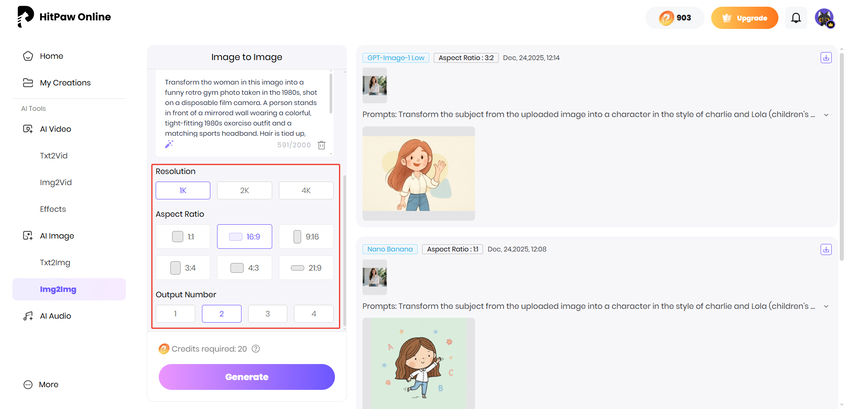Click the credits required help icon
854x409 pixels.
tap(256, 349)
